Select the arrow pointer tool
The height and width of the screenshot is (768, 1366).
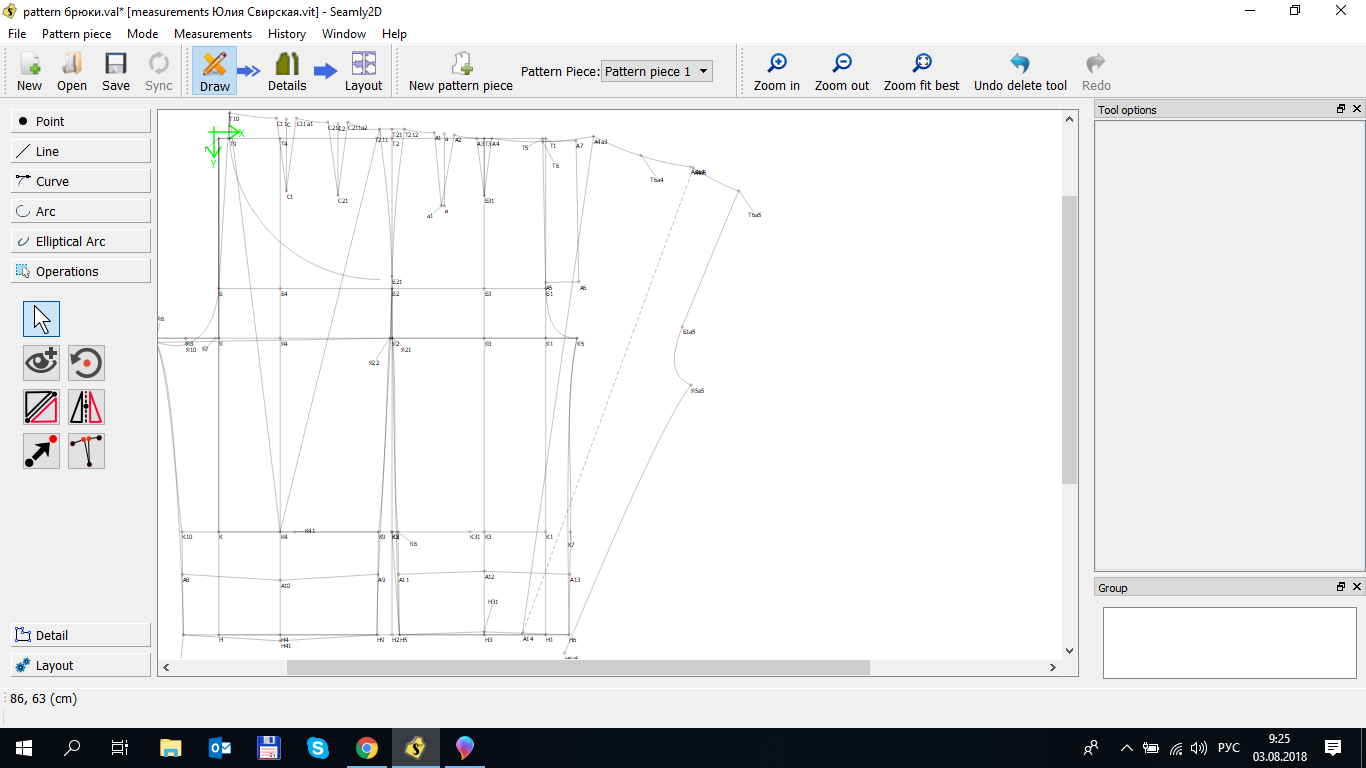point(41,319)
